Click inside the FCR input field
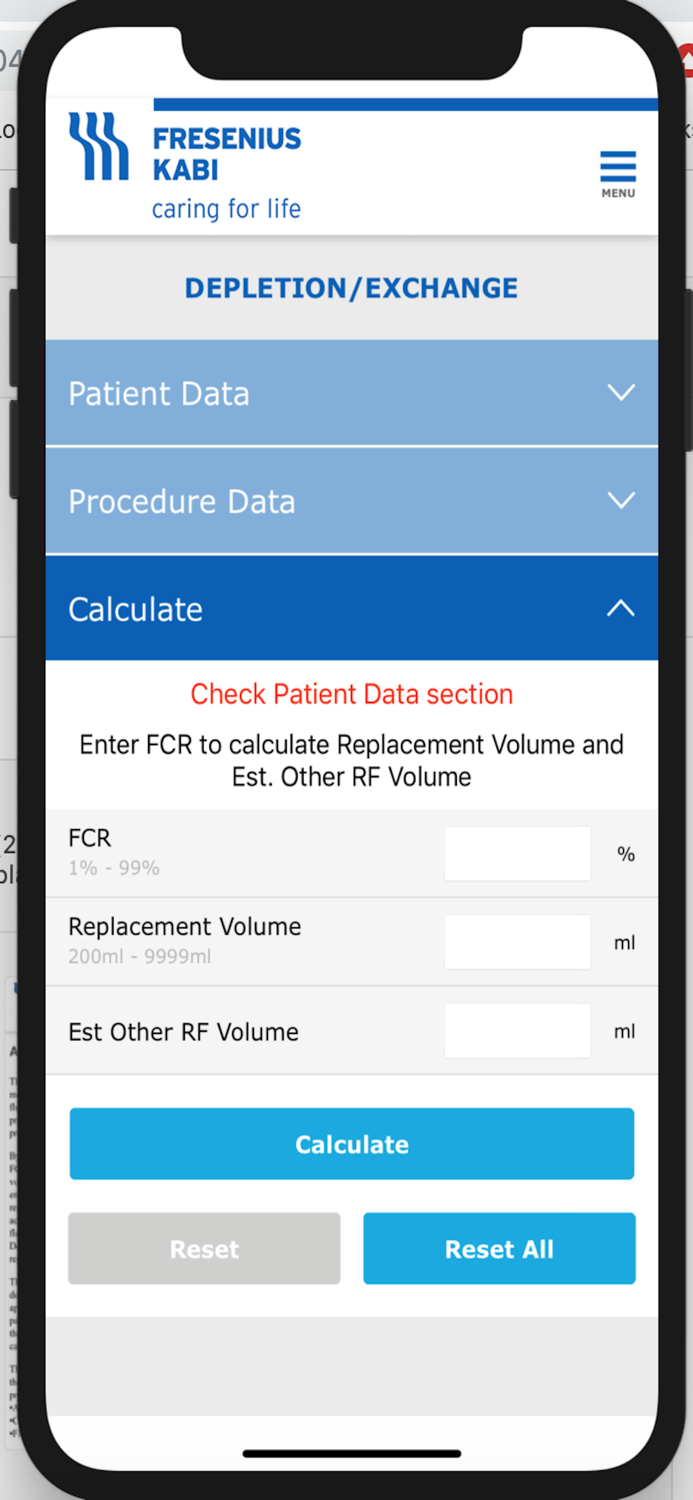This screenshot has height=1500, width=693. pos(517,853)
